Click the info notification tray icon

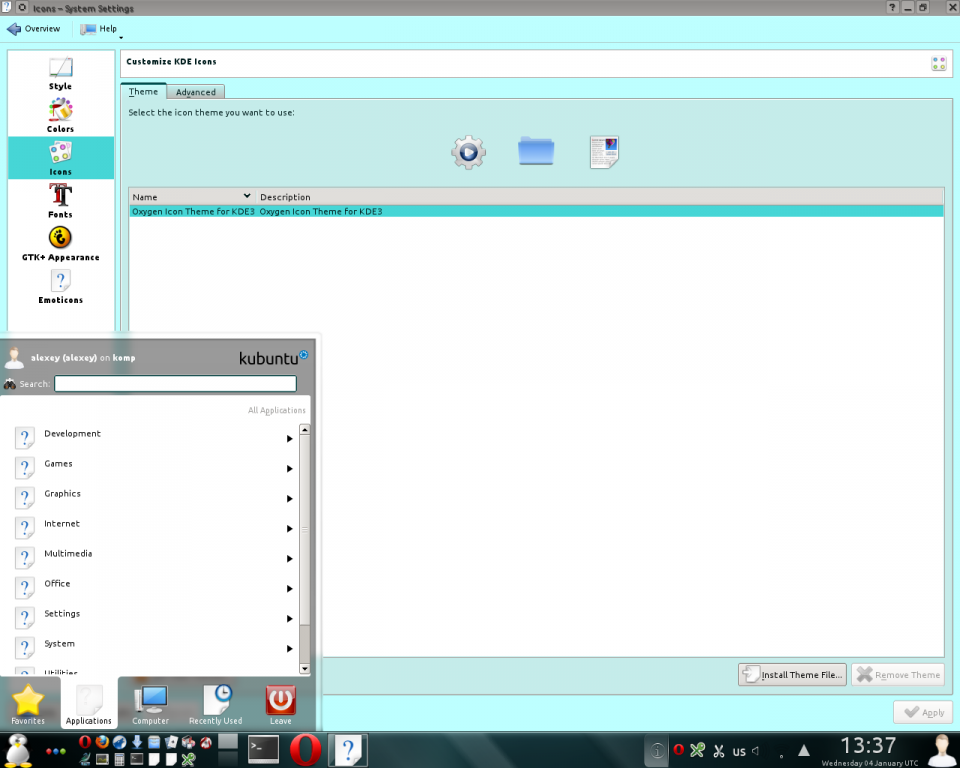(x=657, y=750)
